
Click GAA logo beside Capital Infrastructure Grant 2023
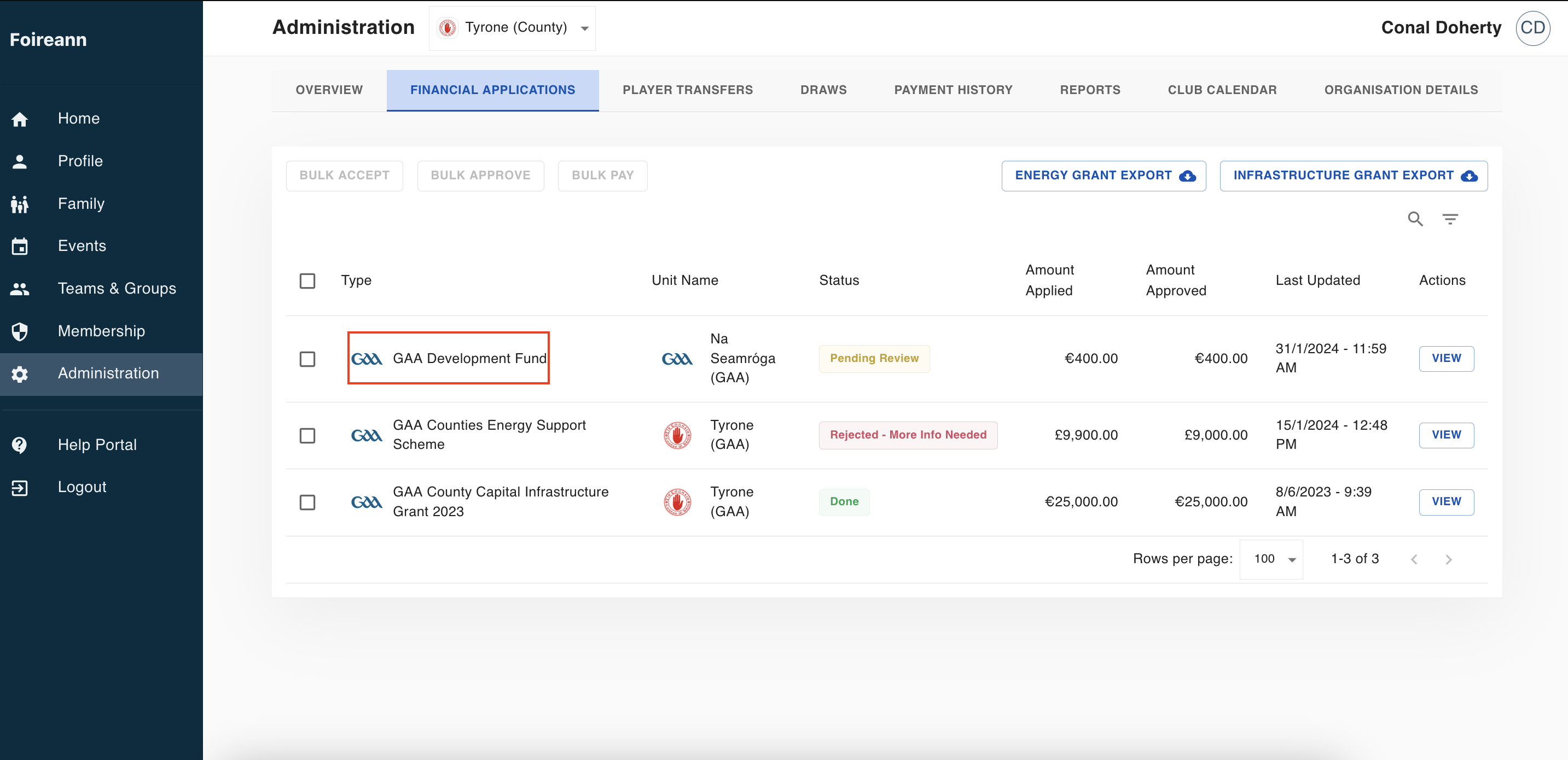coord(367,502)
